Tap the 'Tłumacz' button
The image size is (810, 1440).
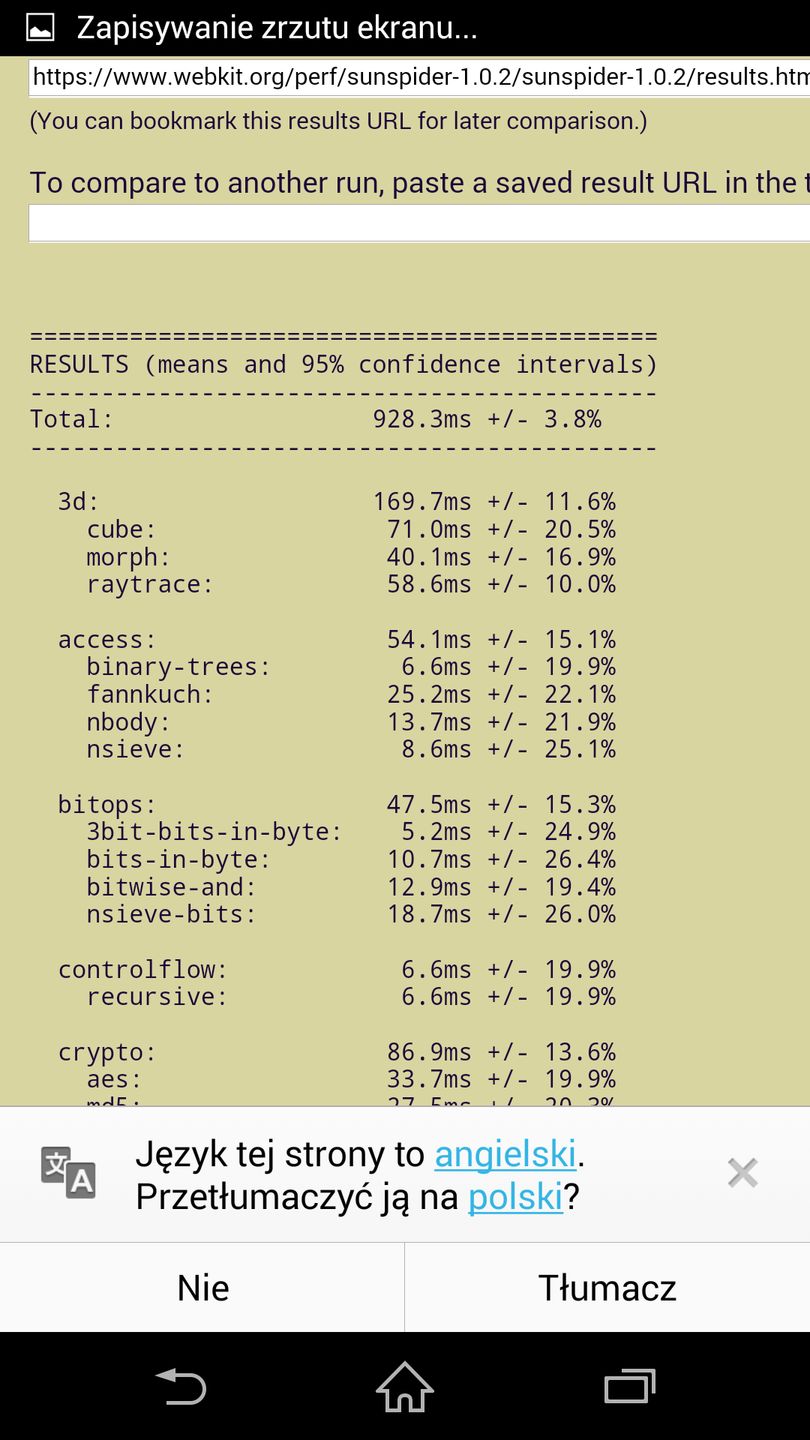[x=607, y=1287]
